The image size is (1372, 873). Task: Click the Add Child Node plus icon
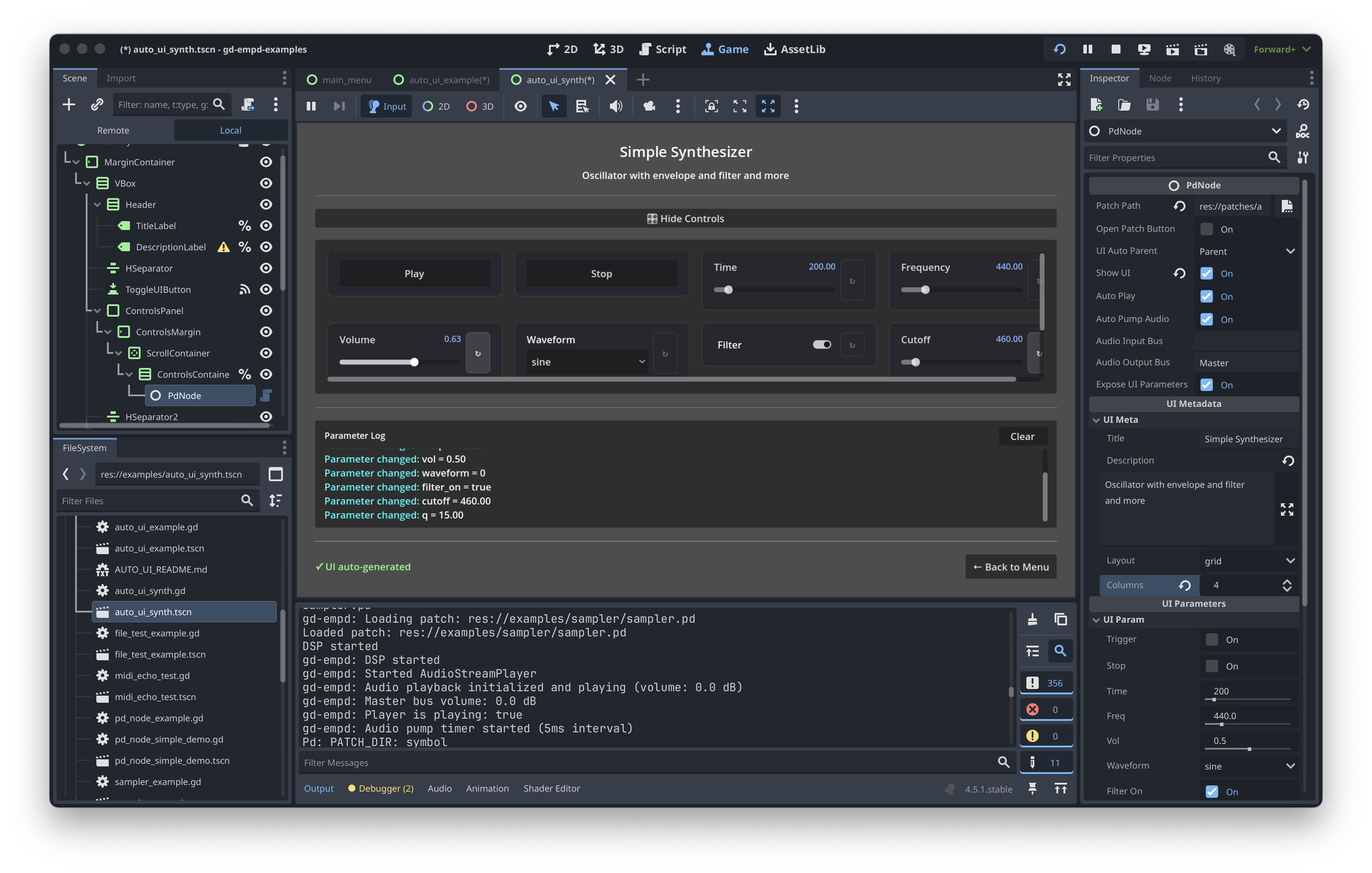[69, 104]
